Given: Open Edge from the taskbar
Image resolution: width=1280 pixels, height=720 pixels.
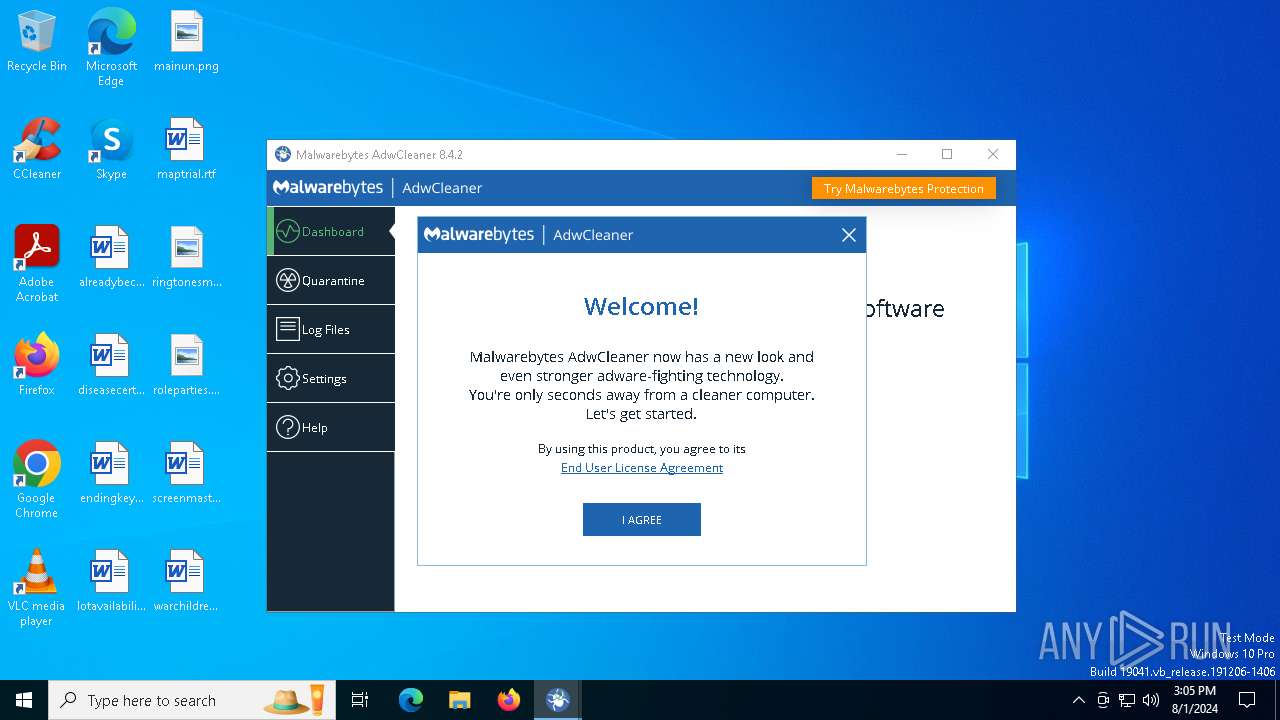Looking at the screenshot, I should point(411,700).
